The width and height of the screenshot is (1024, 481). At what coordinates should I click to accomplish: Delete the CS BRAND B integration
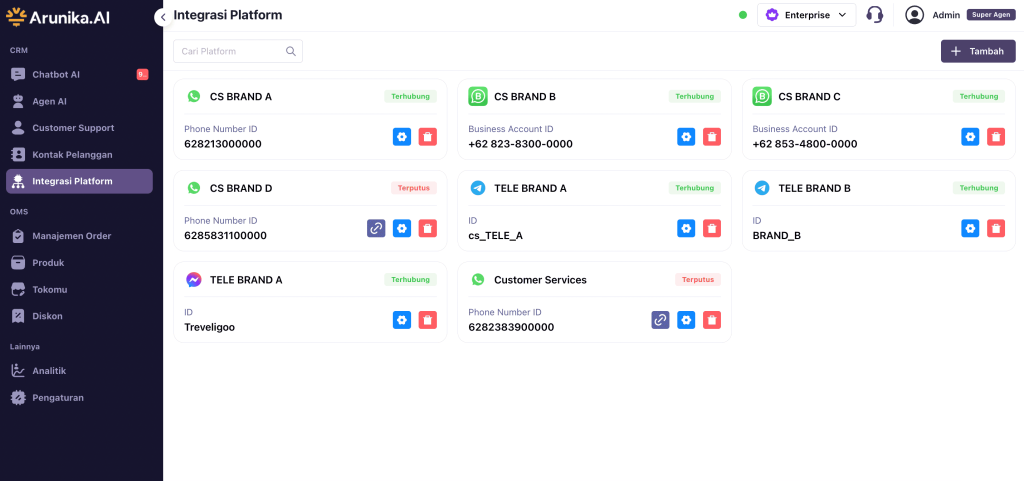pos(712,137)
